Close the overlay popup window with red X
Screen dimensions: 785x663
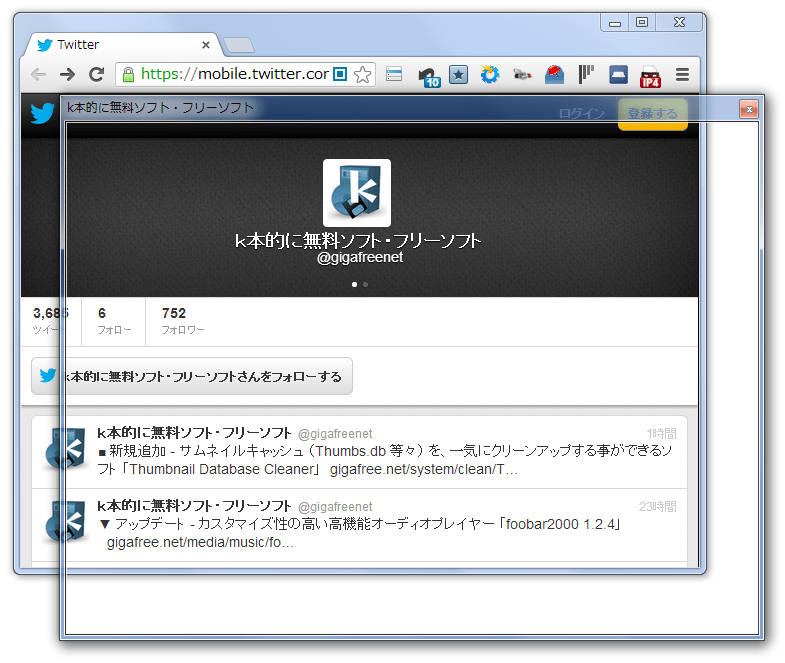tap(749, 109)
